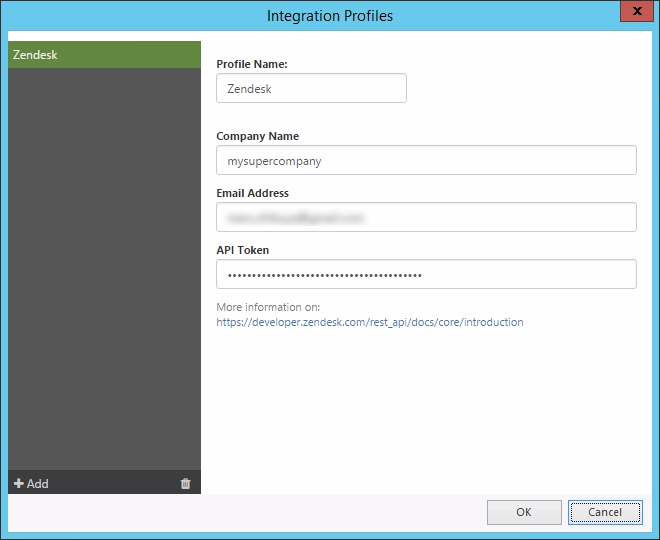Click the 'Email Address' label
The width and height of the screenshot is (660, 540).
253,193
